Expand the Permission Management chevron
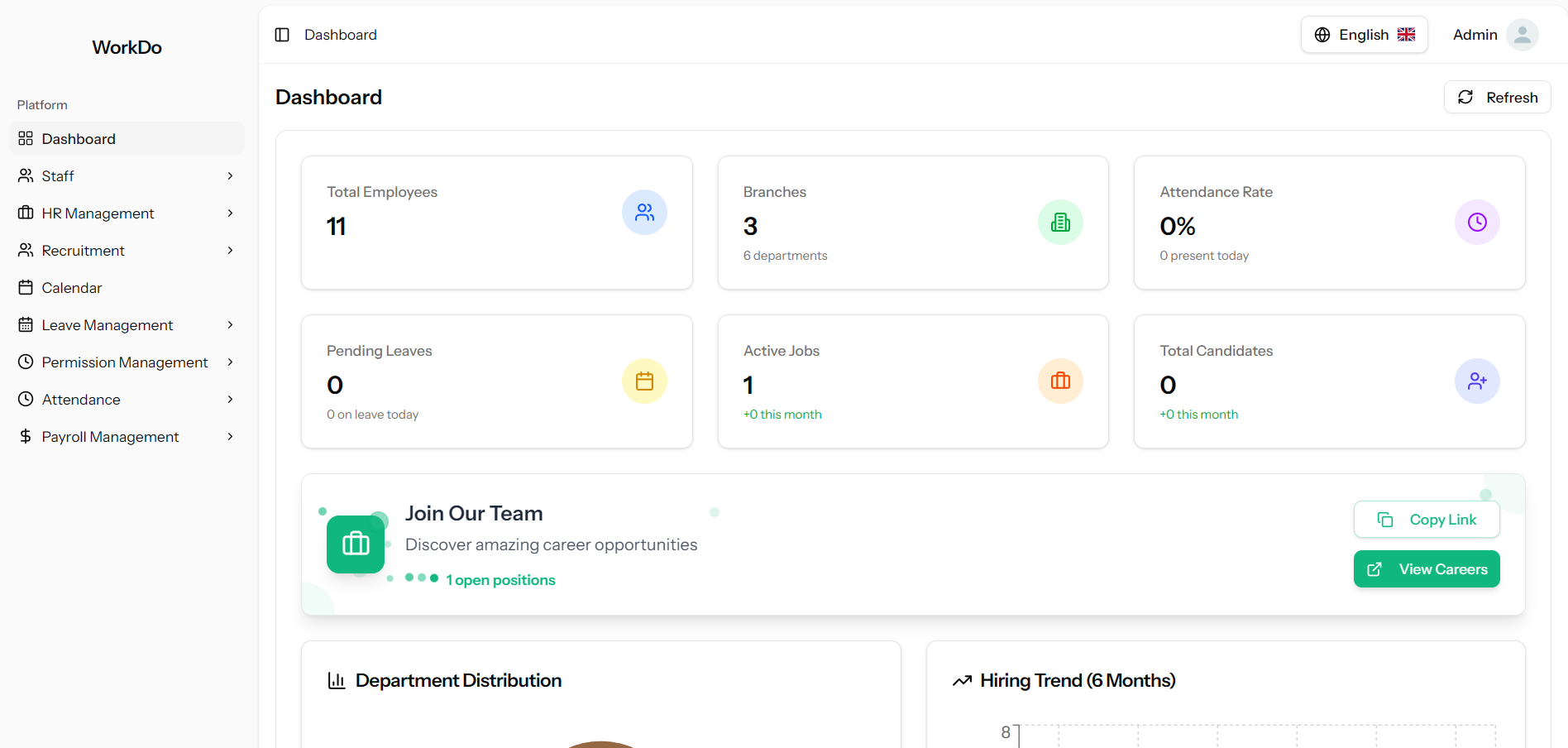This screenshot has height=748, width=1568. 230,362
